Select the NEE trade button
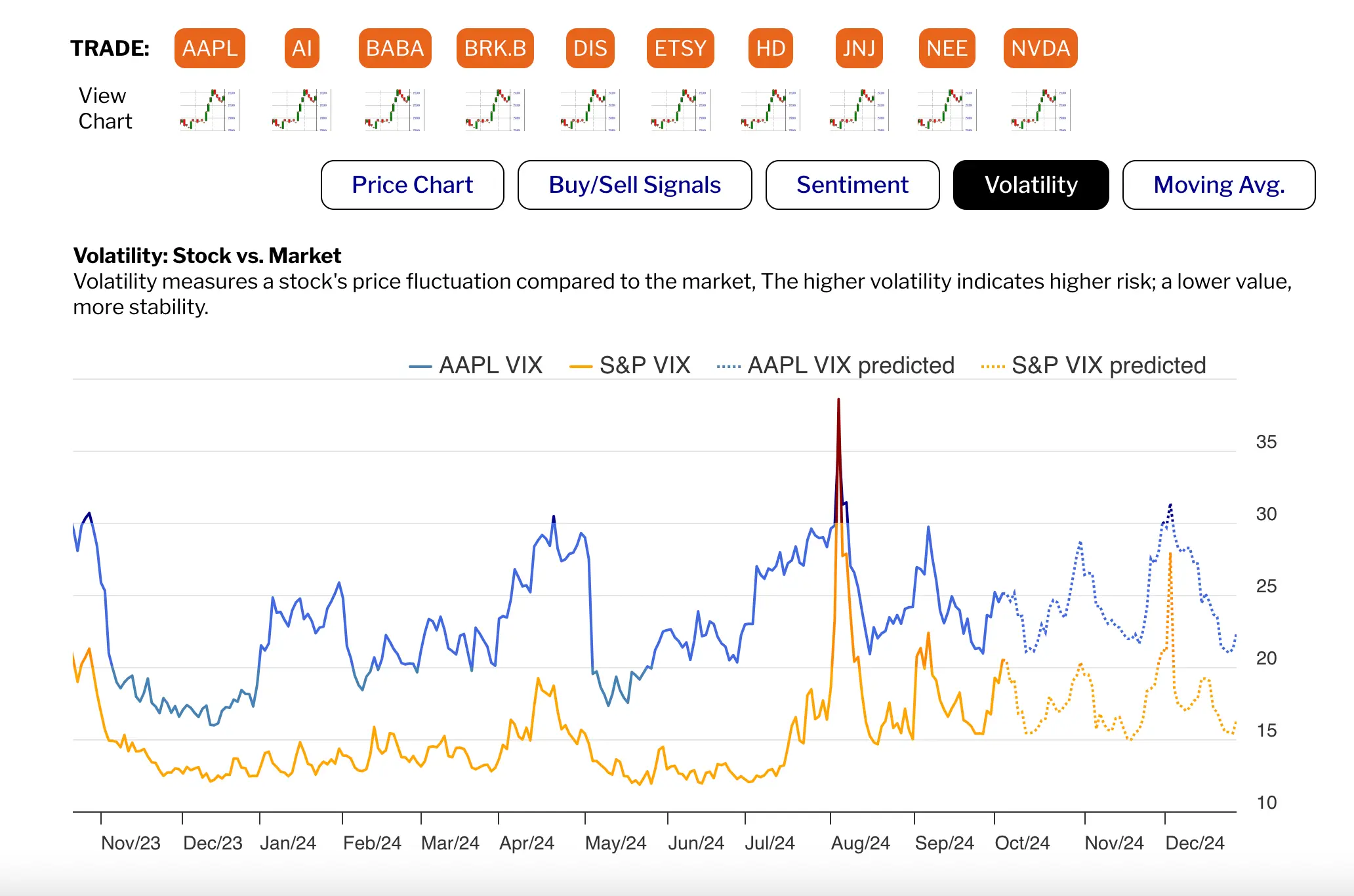This screenshot has height=896, width=1354. pos(947,49)
